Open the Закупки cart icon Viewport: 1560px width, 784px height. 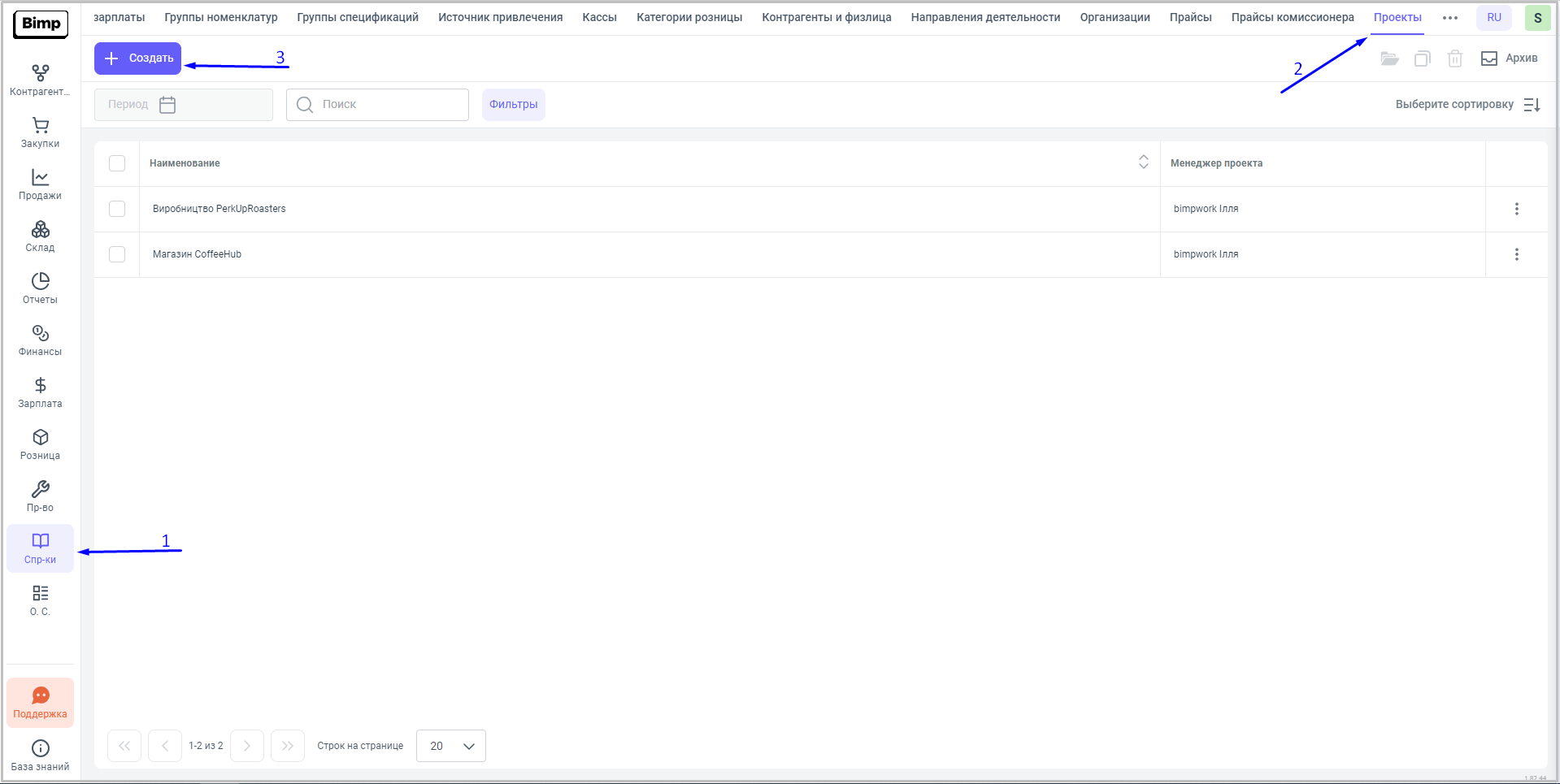(40, 132)
